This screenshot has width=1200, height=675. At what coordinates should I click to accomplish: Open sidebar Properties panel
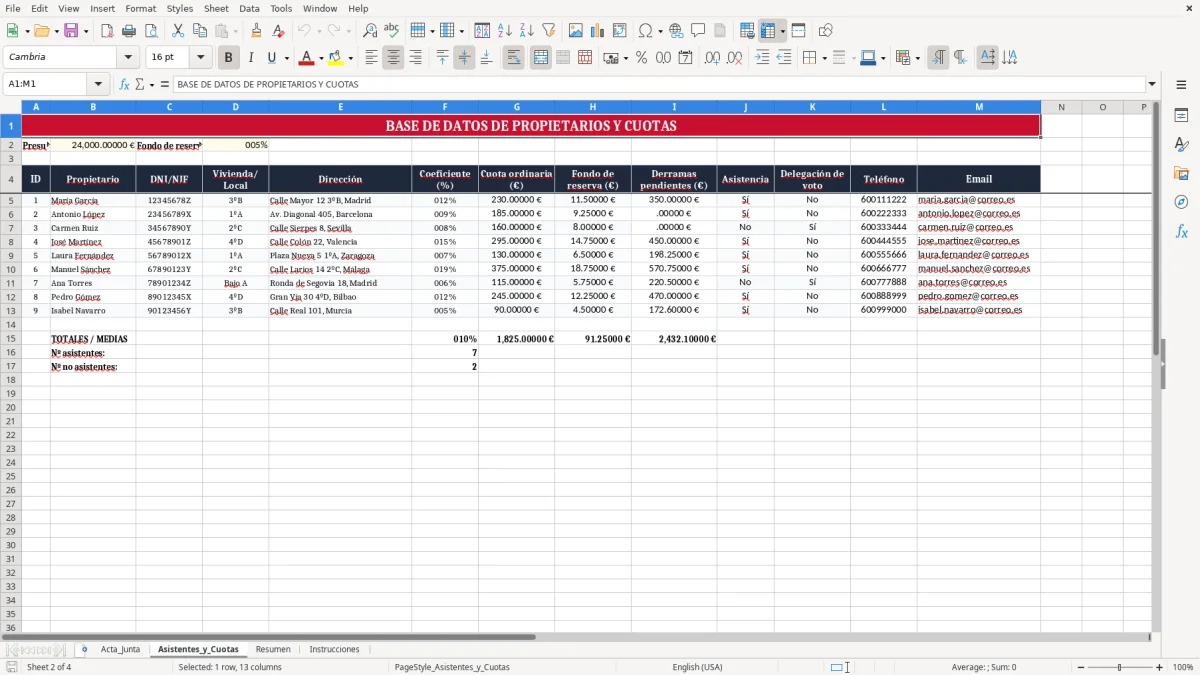click(x=1181, y=116)
